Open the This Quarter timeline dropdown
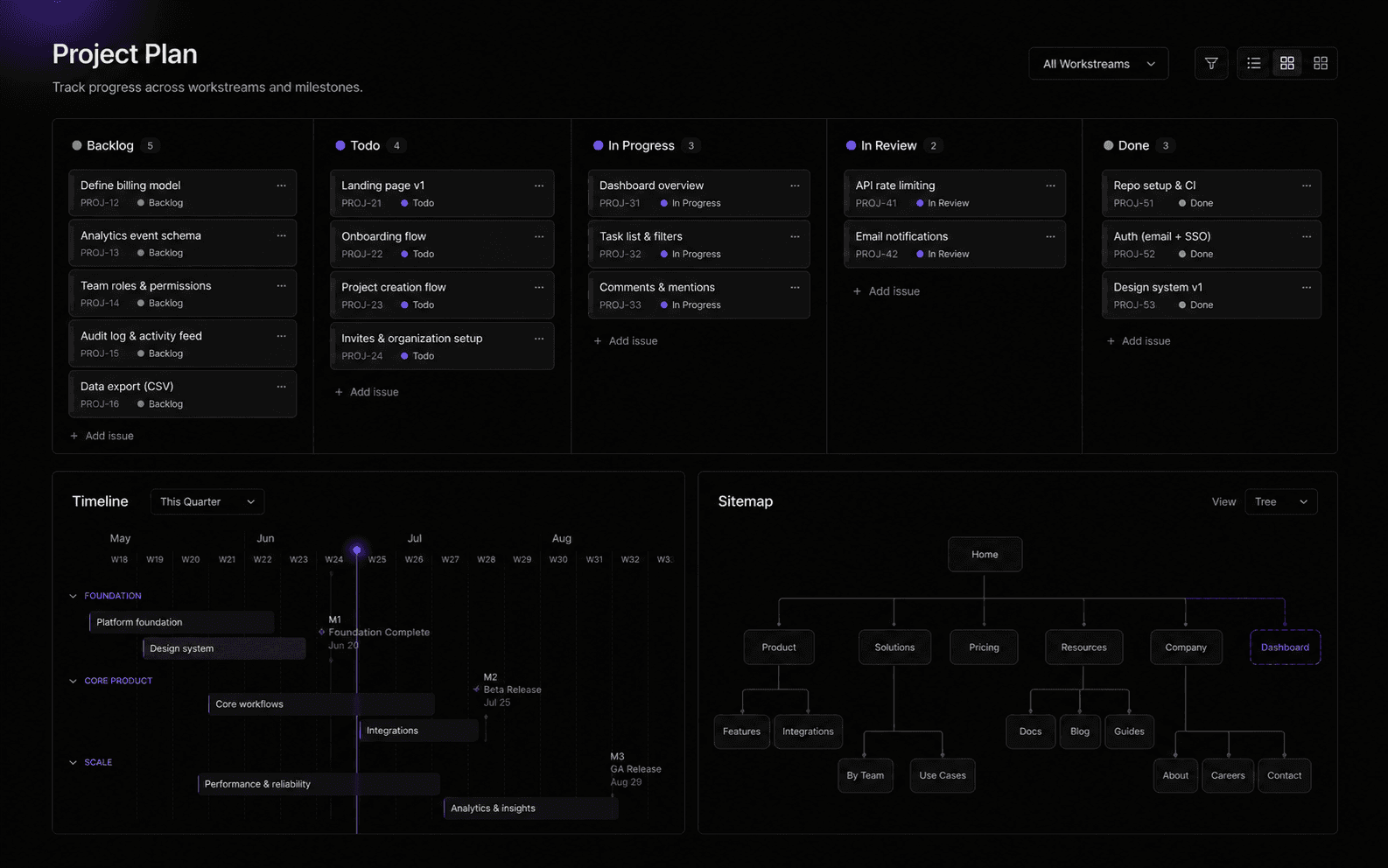The width and height of the screenshot is (1388, 868). click(x=207, y=501)
